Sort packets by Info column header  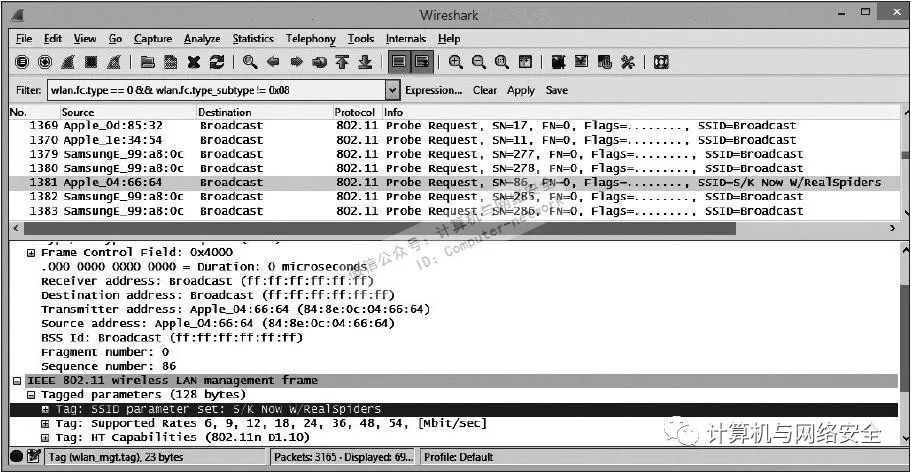(641, 112)
